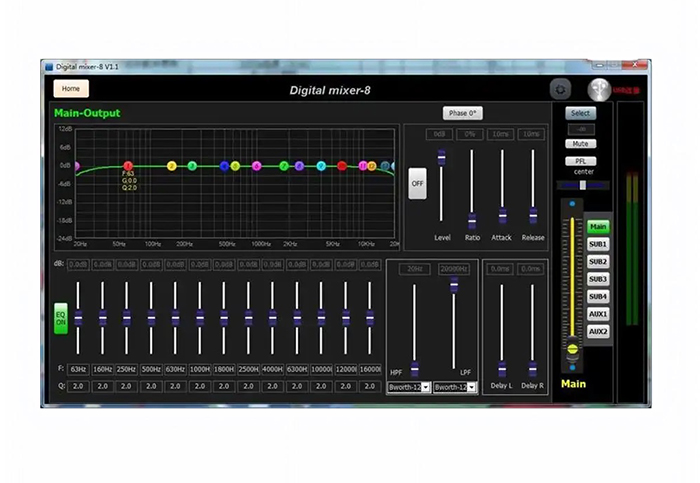This screenshot has height=483, width=700.
Task: Click the Phase 0° button
Action: (463, 113)
